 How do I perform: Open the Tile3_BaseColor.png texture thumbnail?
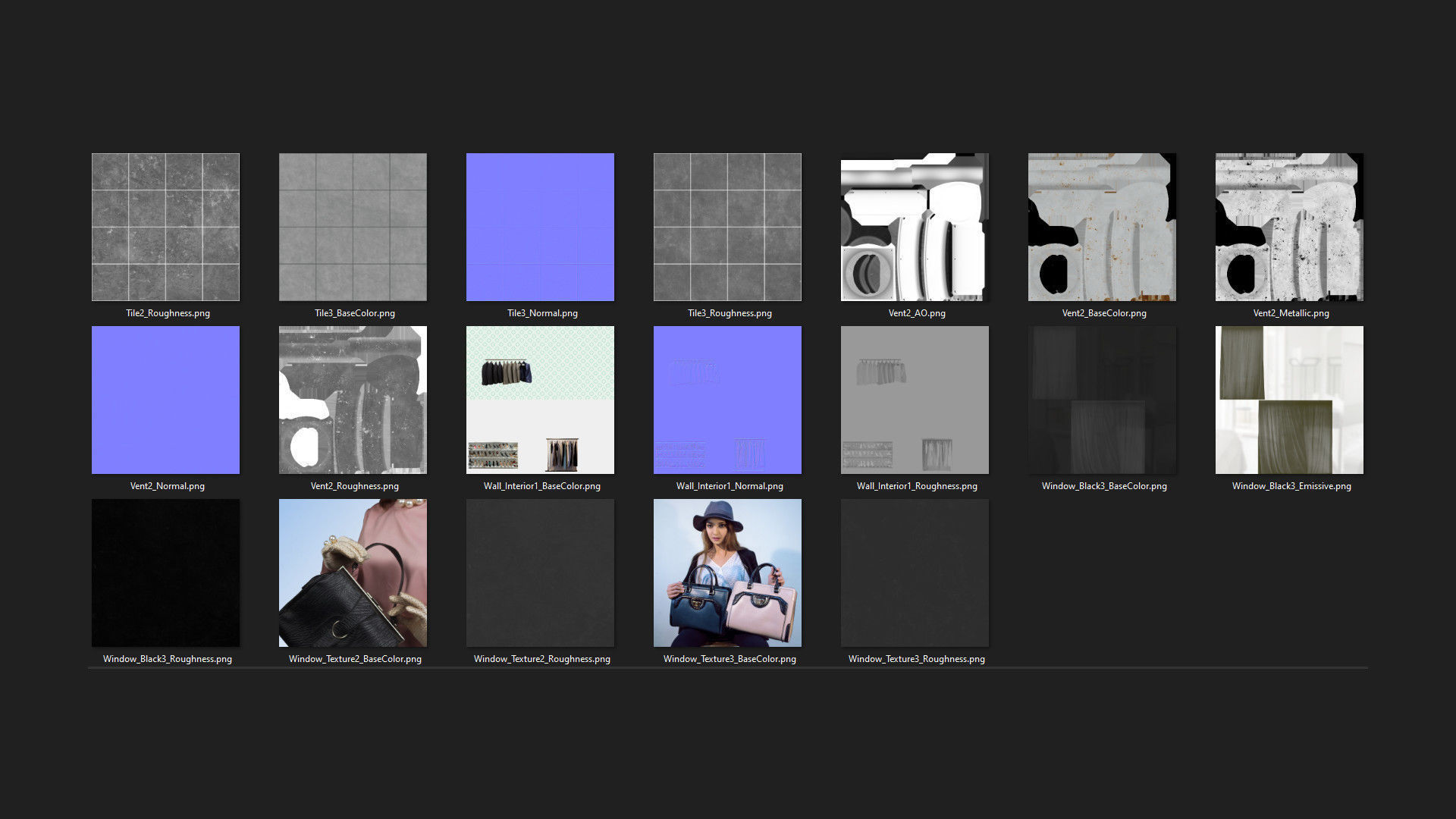[353, 227]
